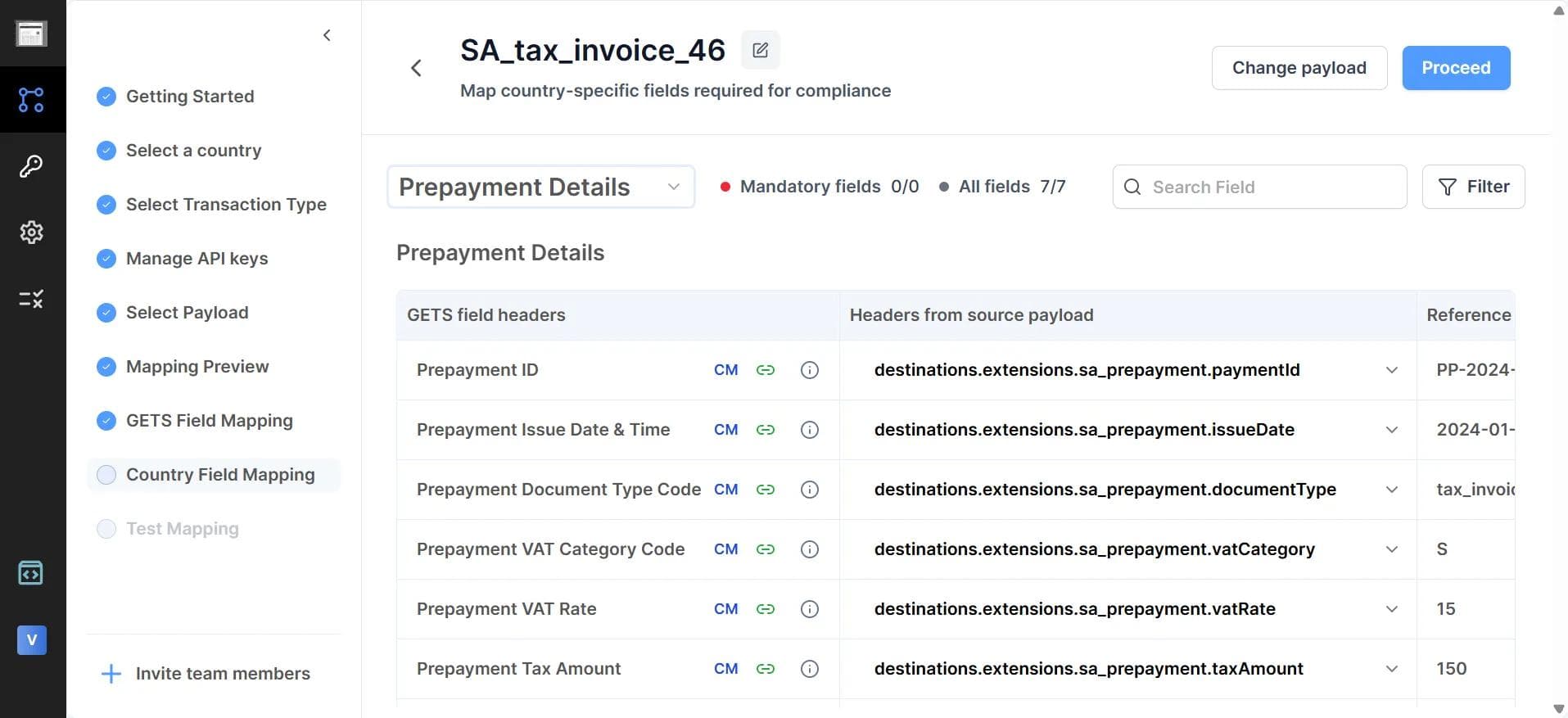This screenshot has height=718, width=1568.
Task: Select the Country Field Mapping step circle
Action: [x=106, y=475]
